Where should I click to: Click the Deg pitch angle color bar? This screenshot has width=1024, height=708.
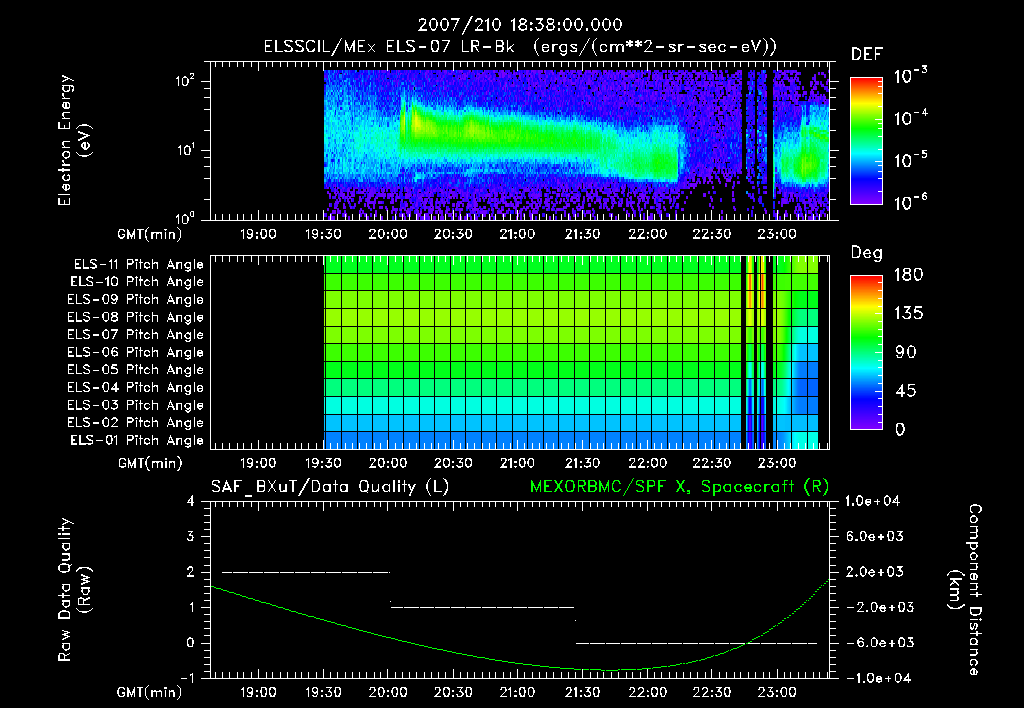pos(866,352)
